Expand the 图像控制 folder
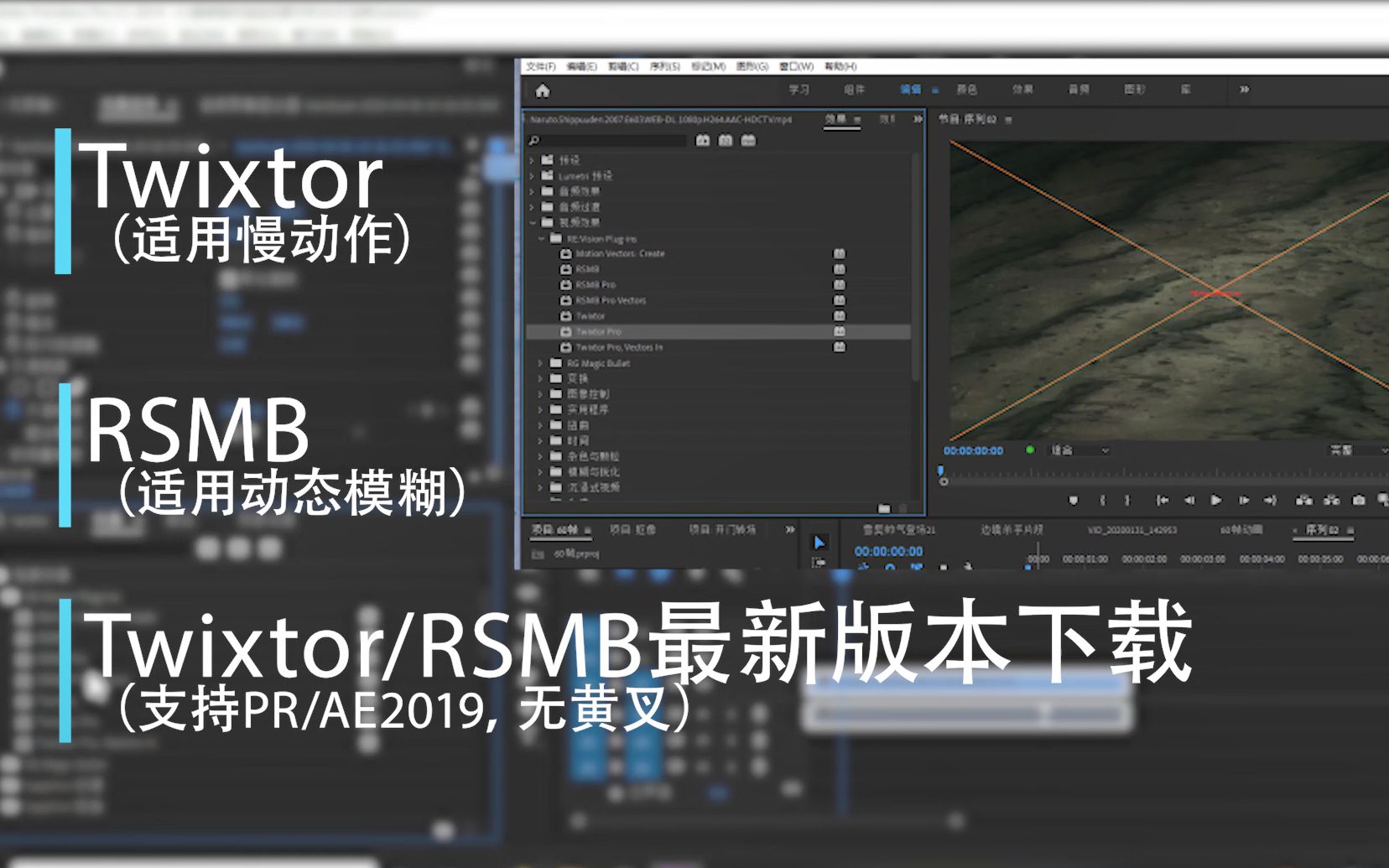The width and height of the screenshot is (1389, 868). [x=541, y=394]
